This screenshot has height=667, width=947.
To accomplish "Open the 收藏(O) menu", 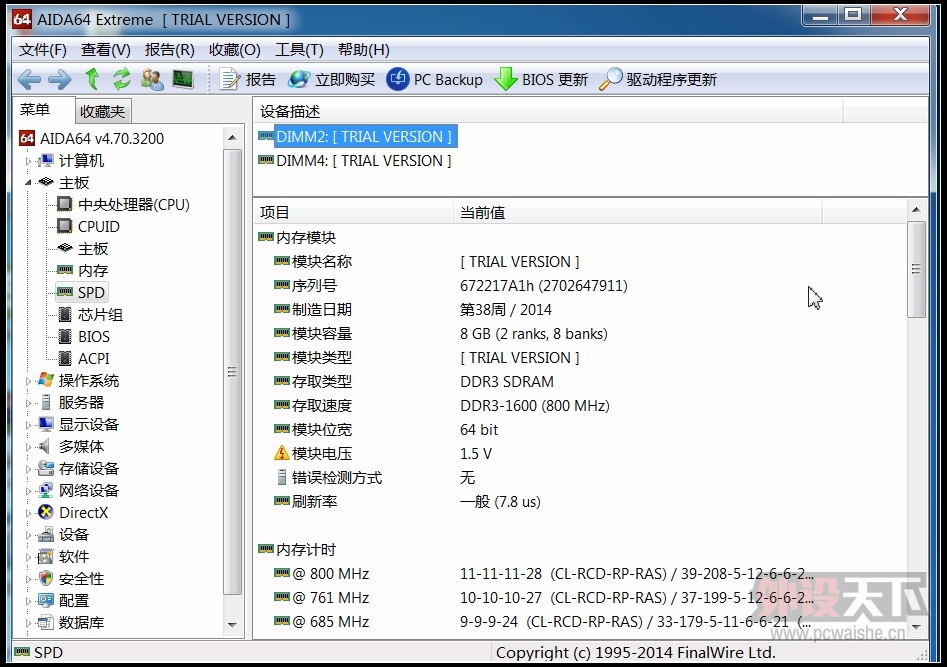I will 235,50.
